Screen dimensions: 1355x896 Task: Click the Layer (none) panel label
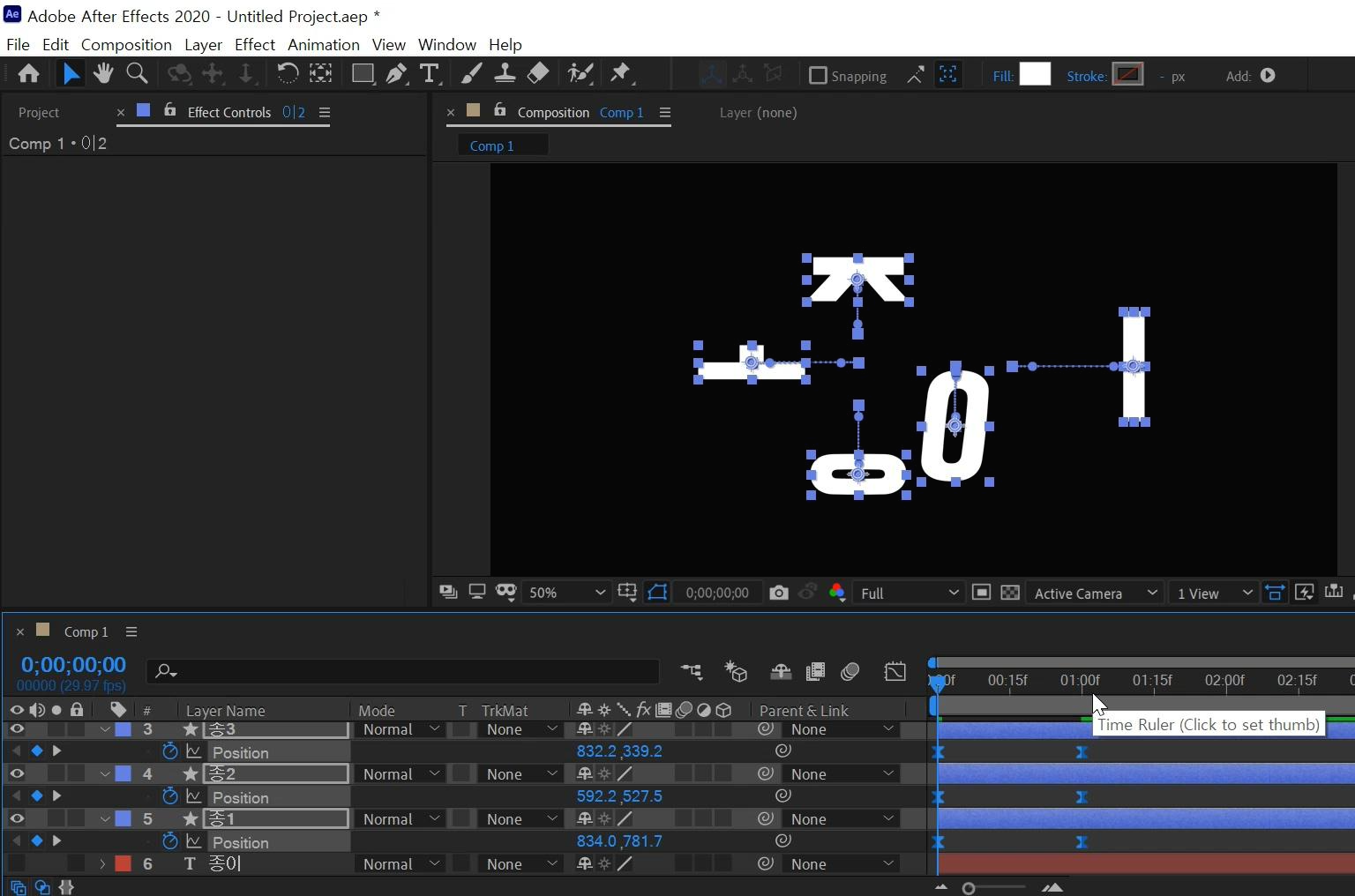[x=758, y=113]
